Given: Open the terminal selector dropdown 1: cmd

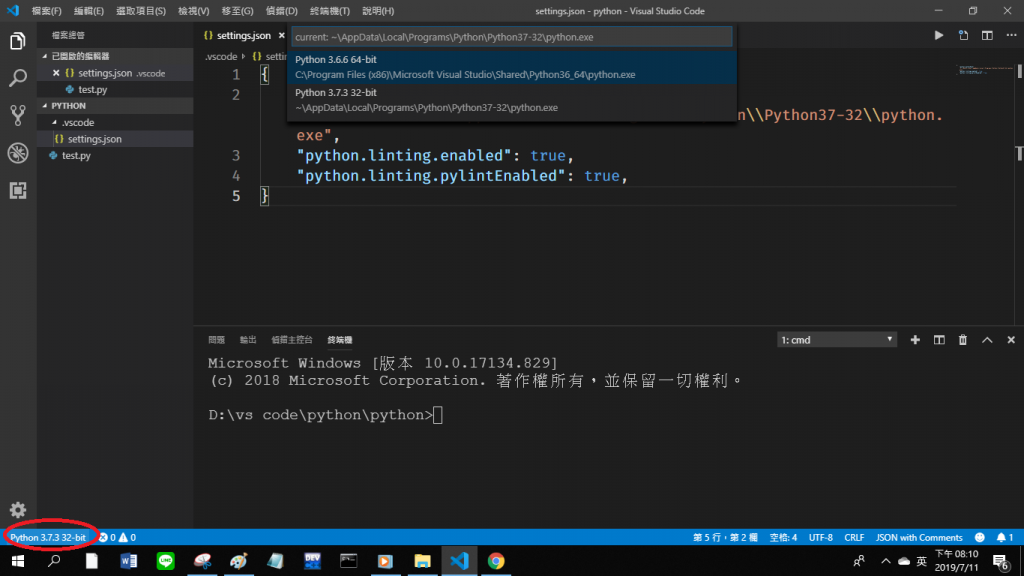Looking at the screenshot, I should [837, 340].
